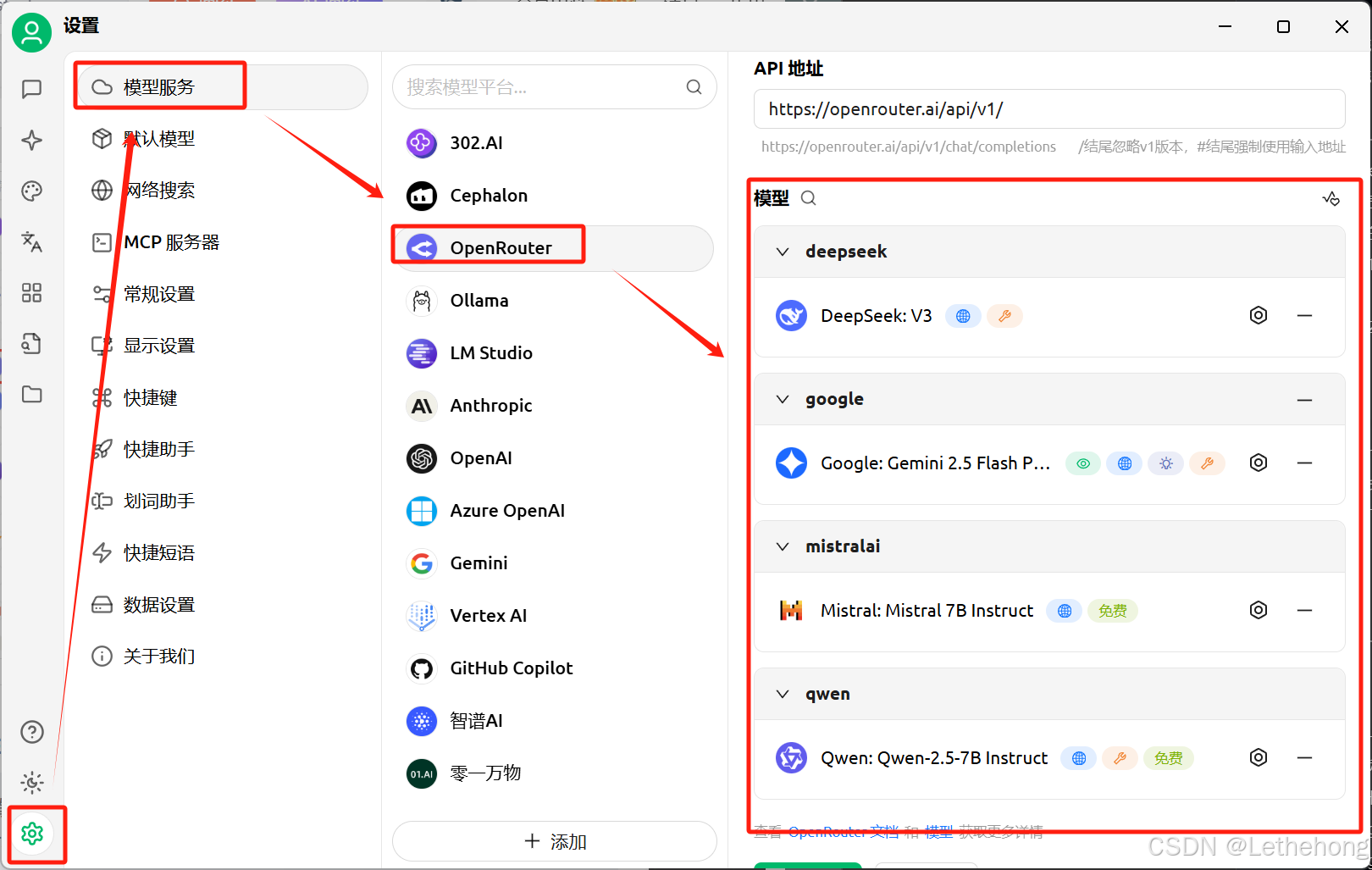This screenshot has height=870, width=1372.
Task: Click the search icon next to 模型 heading
Action: [x=809, y=198]
